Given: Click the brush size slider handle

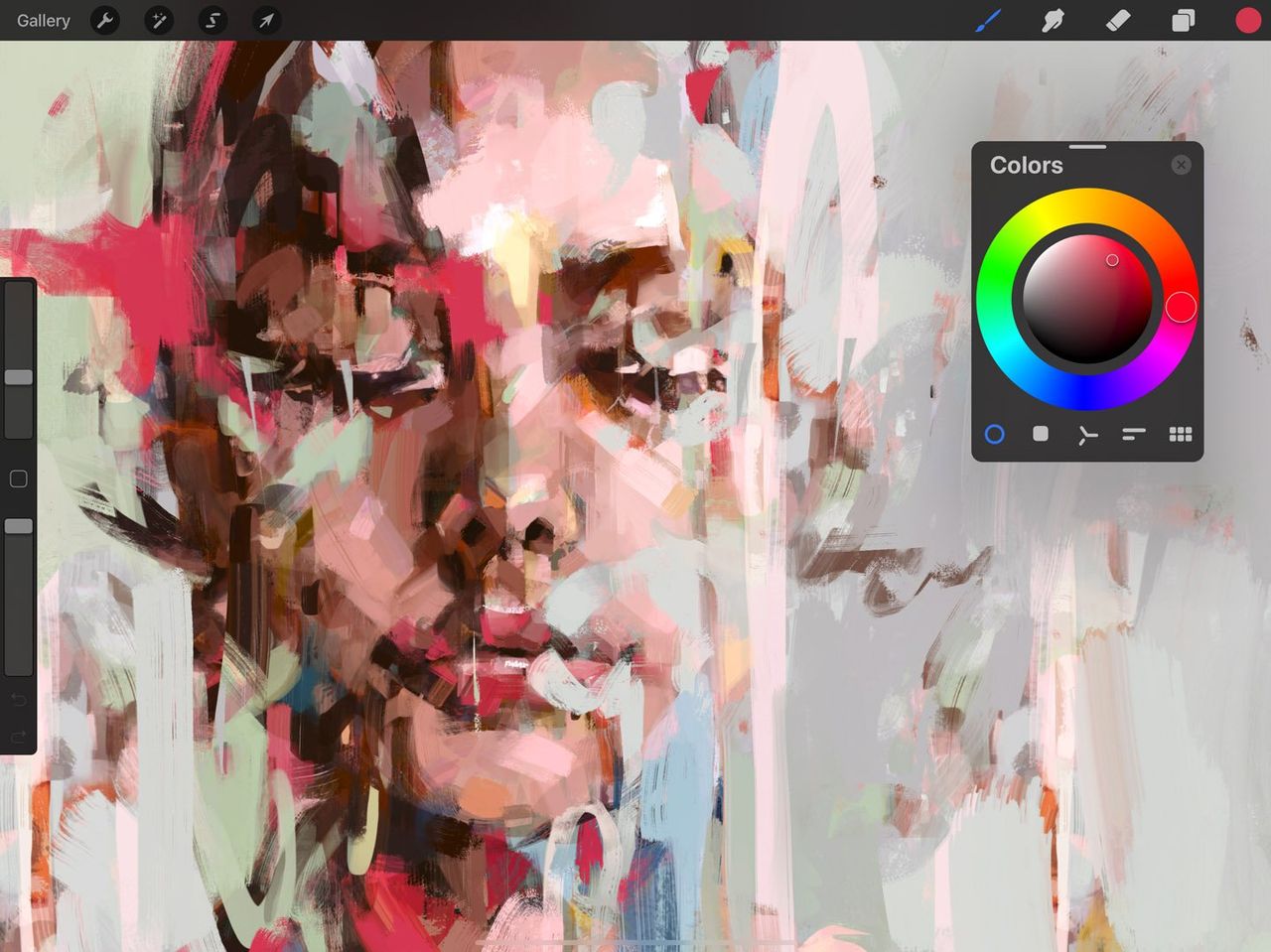Looking at the screenshot, I should pos(19,377).
